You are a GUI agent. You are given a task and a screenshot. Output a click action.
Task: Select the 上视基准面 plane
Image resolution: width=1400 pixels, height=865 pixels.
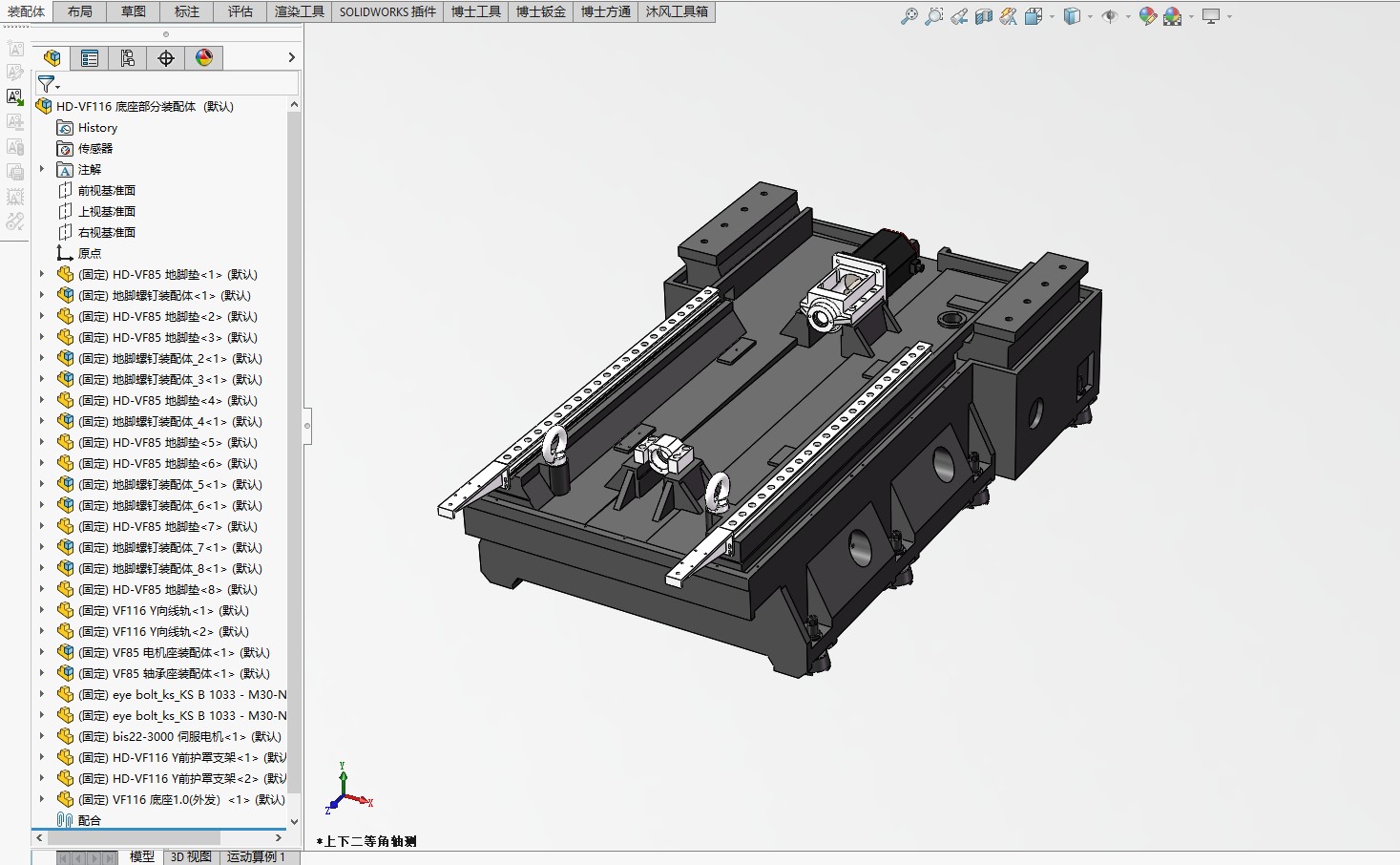pos(96,212)
